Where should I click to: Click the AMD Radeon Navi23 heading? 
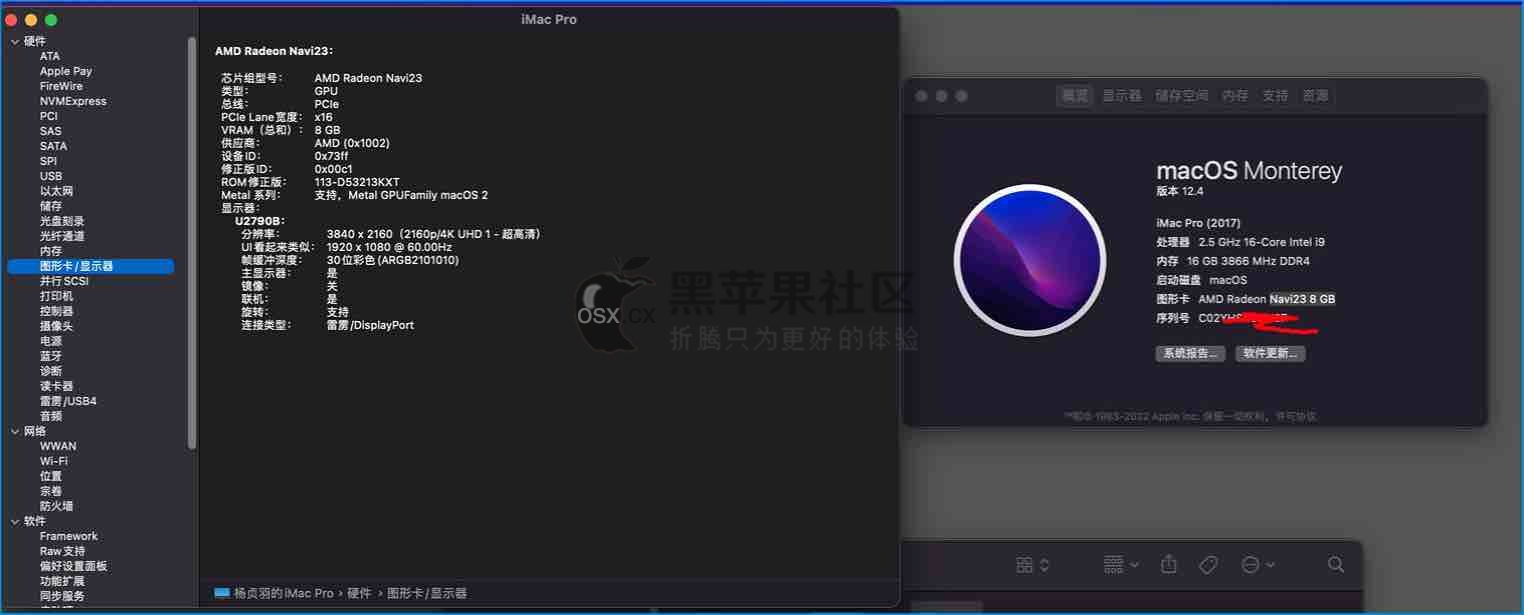pos(274,51)
